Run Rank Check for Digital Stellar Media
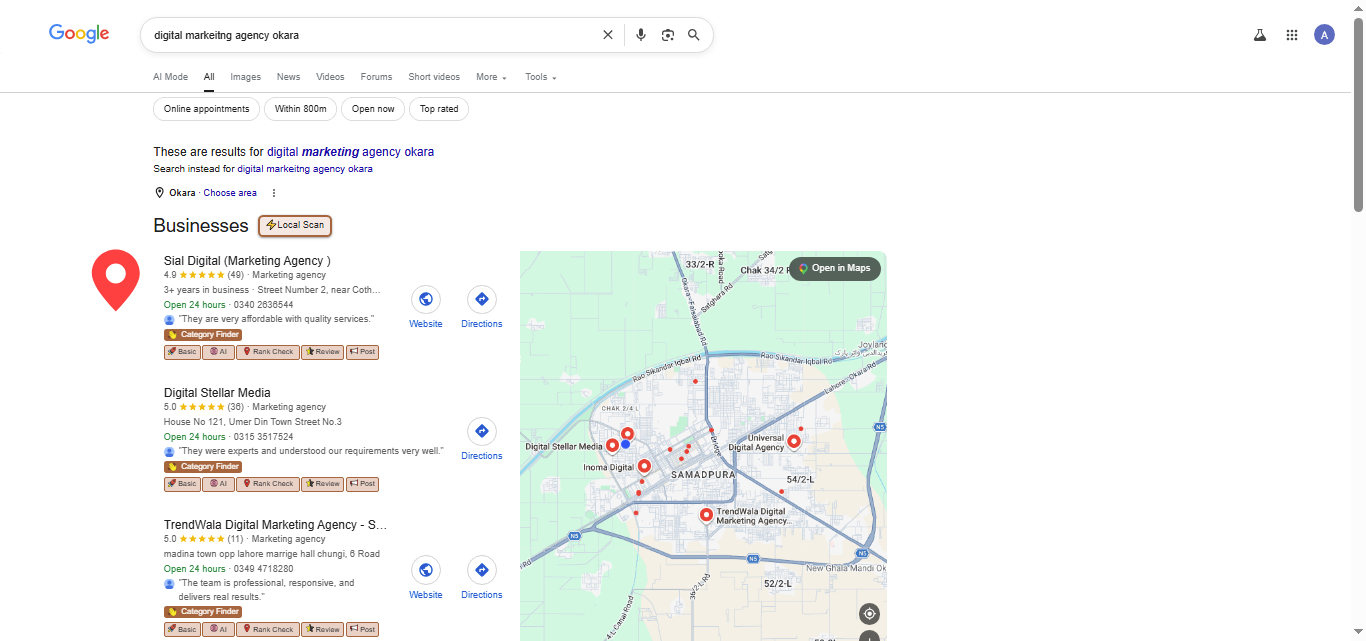The width and height of the screenshot is (1366, 641). point(267,484)
